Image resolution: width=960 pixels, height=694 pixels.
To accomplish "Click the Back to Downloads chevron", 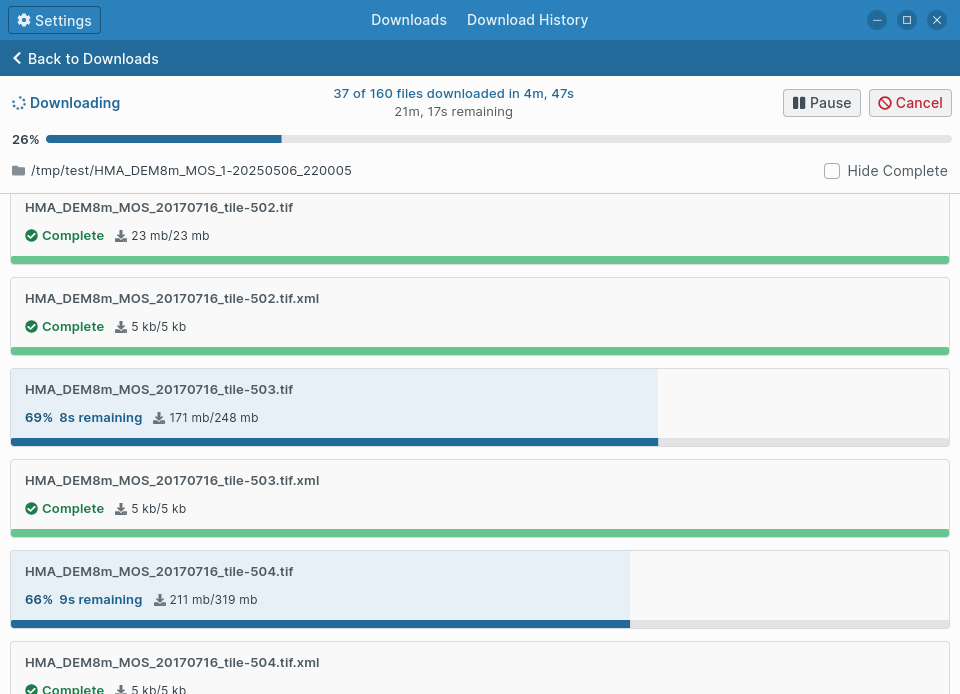I will pyautogui.click(x=17, y=59).
